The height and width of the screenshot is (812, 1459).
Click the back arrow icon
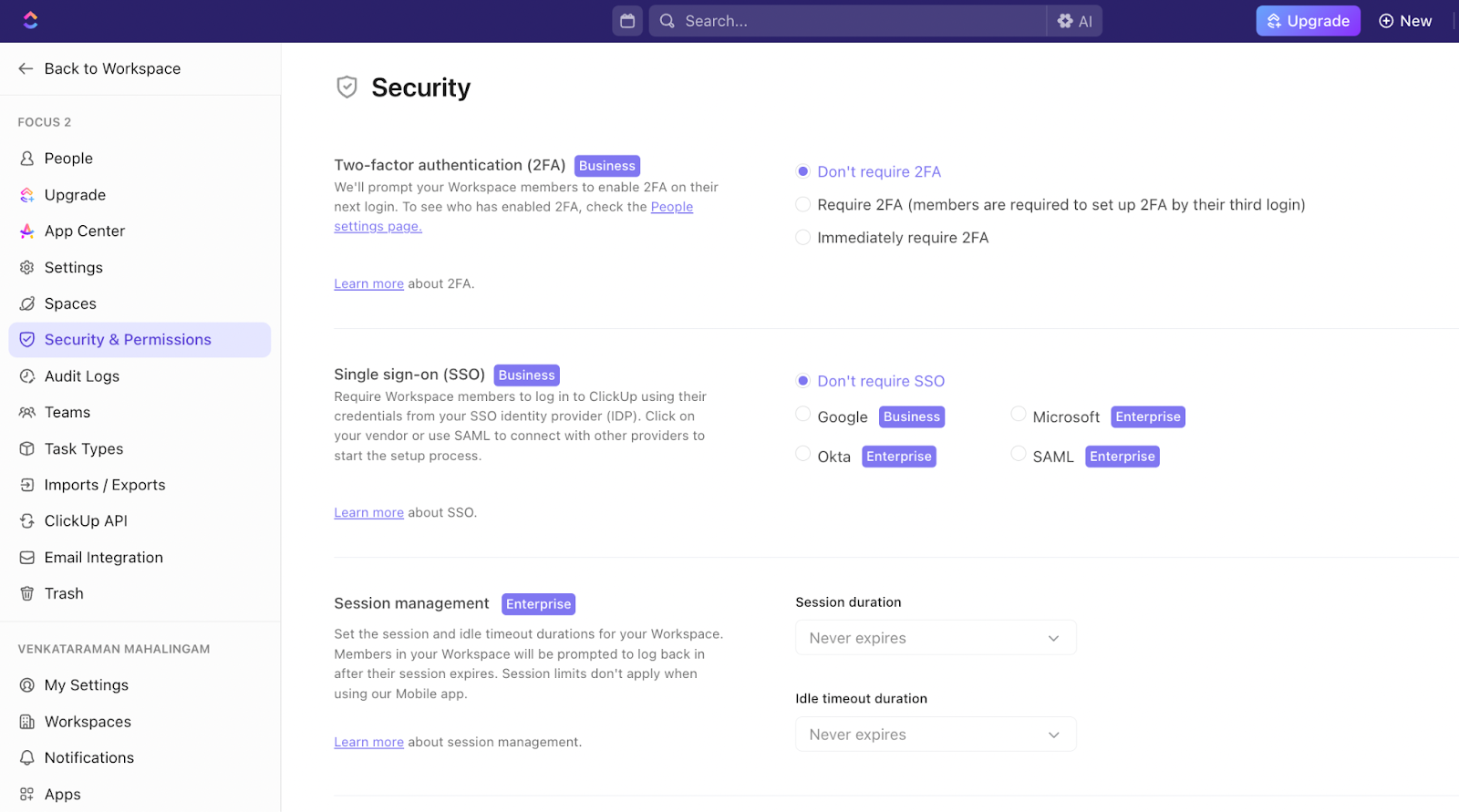26,68
